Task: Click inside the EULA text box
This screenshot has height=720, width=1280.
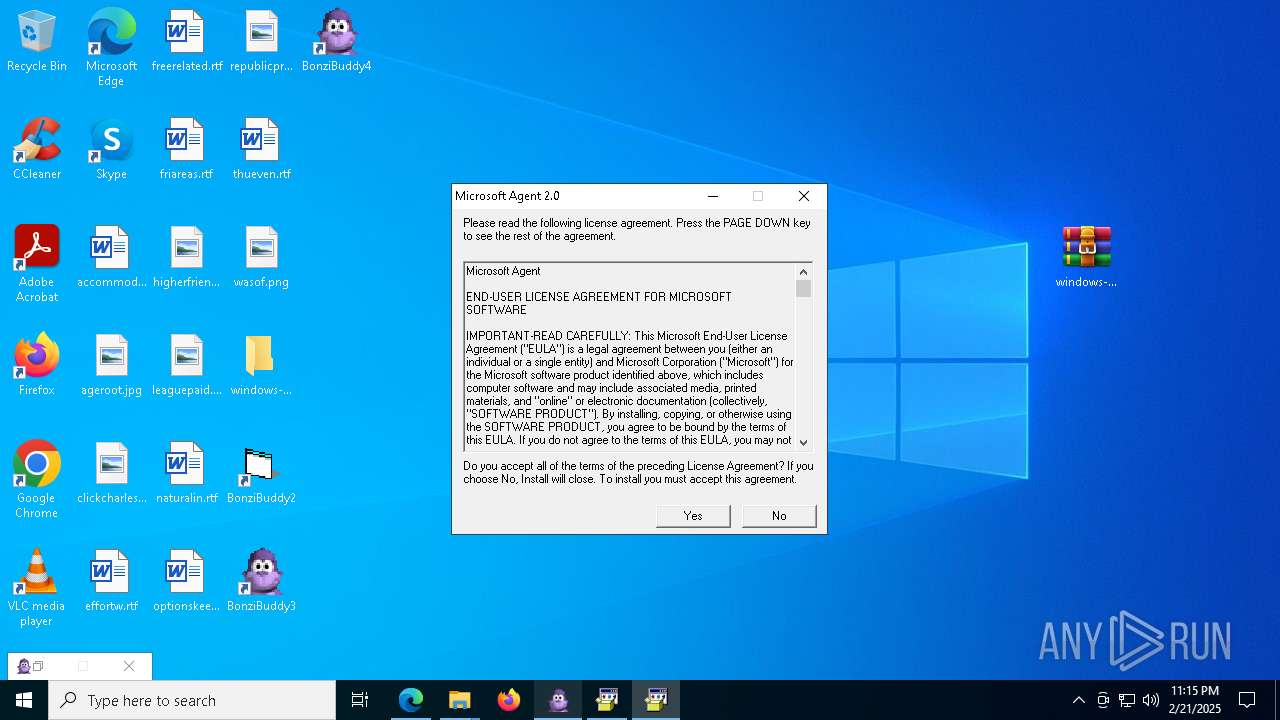Action: [x=630, y=356]
